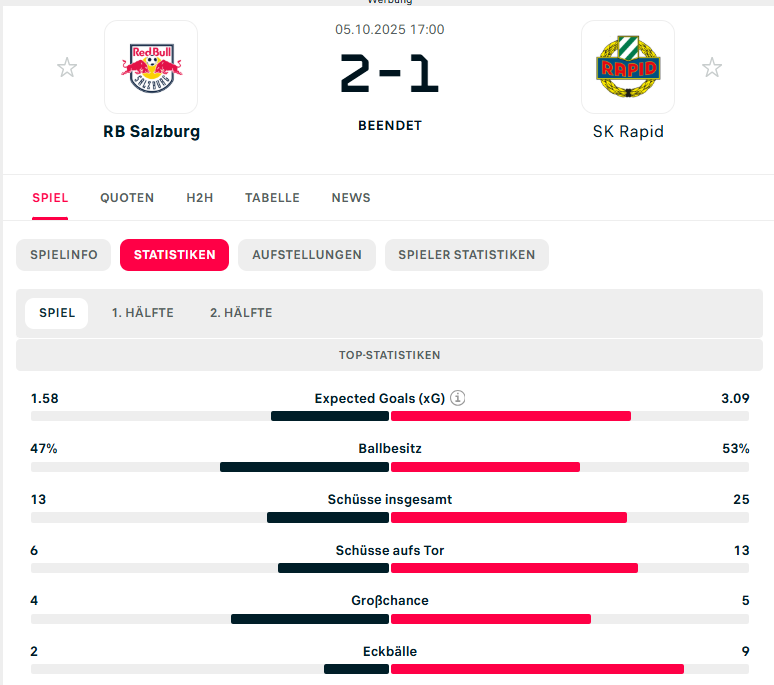This screenshot has height=685, width=774.
Task: Select the Statistiken button
Action: pos(174,255)
